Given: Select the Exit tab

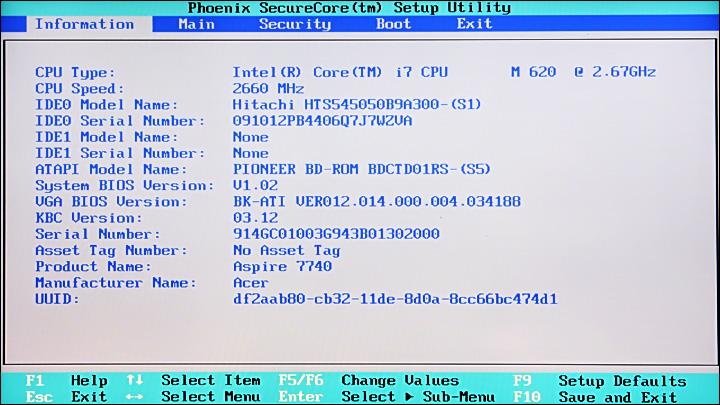Looking at the screenshot, I should point(474,24).
